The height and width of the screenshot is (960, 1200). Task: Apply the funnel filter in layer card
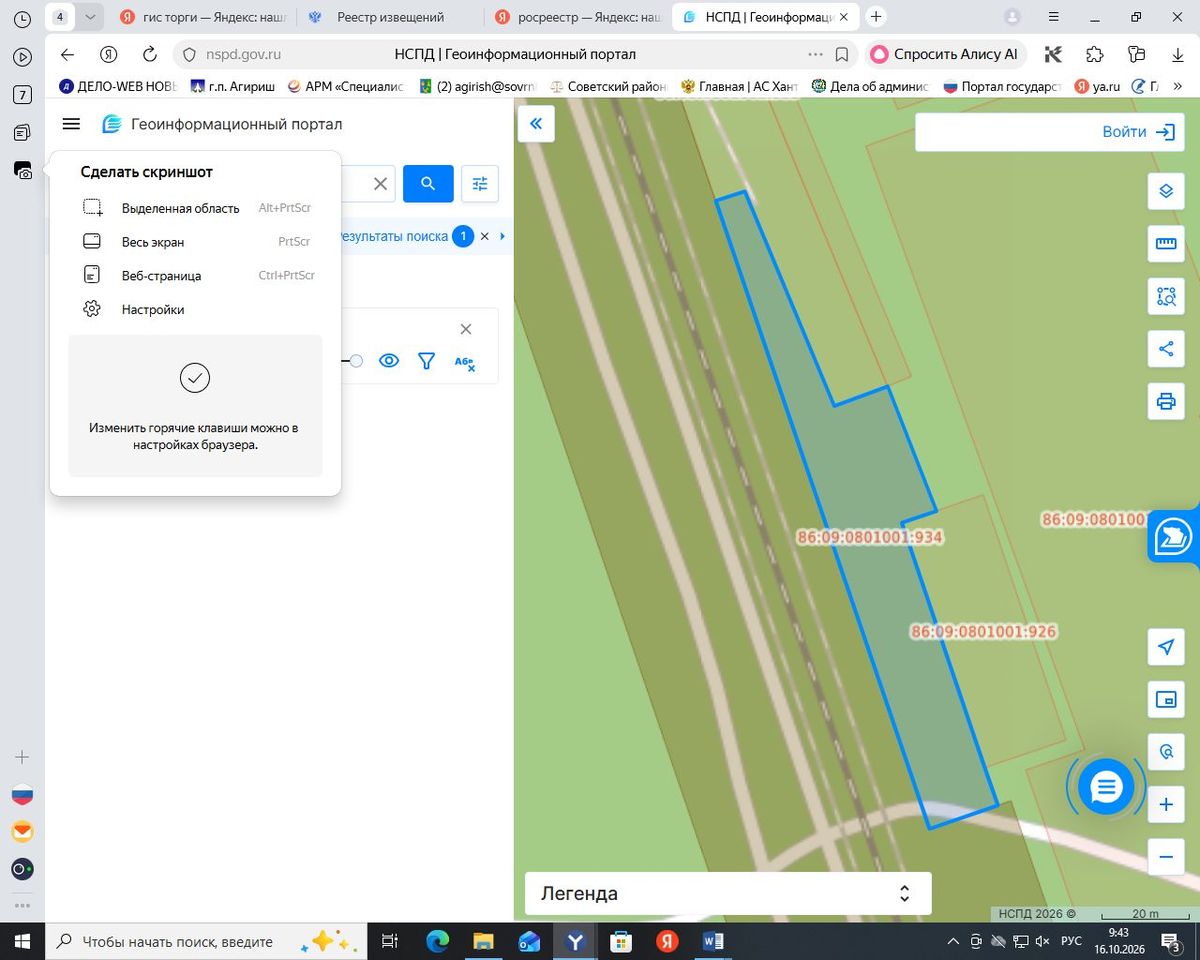[427, 361]
